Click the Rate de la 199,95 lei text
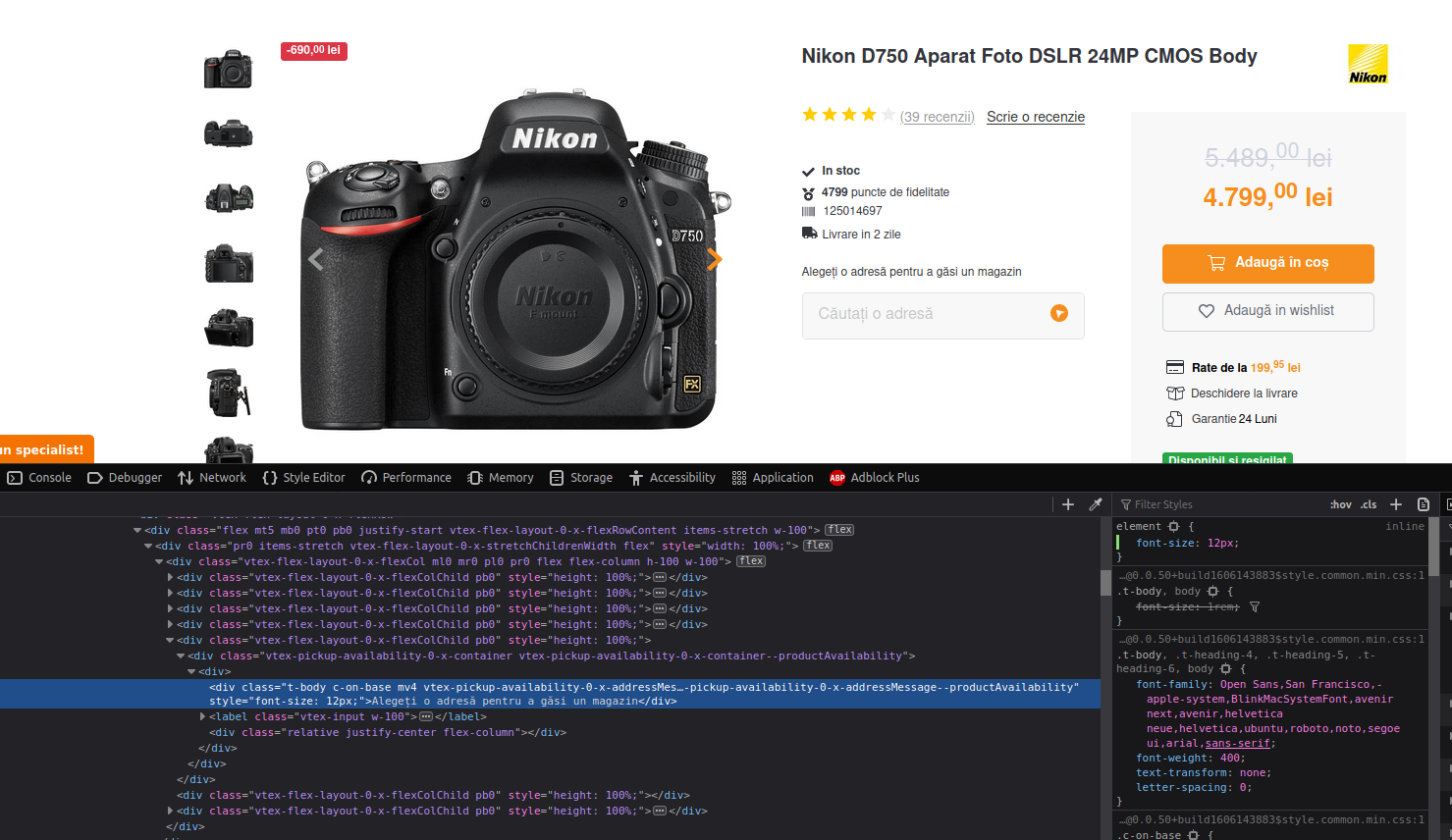This screenshot has height=840, width=1452. [x=1246, y=367]
